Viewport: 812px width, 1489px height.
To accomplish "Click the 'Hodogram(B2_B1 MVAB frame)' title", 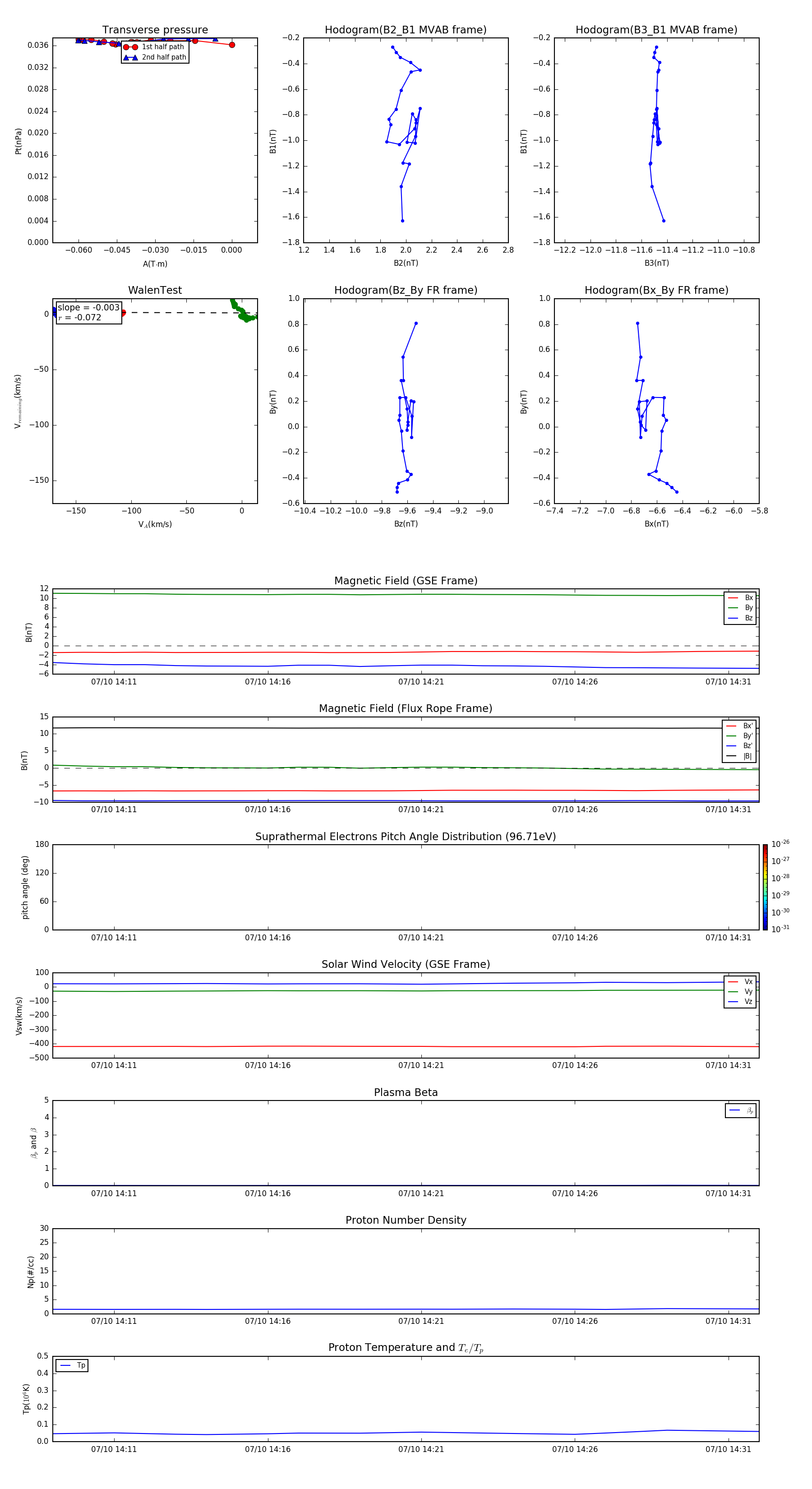I will [x=406, y=30].
